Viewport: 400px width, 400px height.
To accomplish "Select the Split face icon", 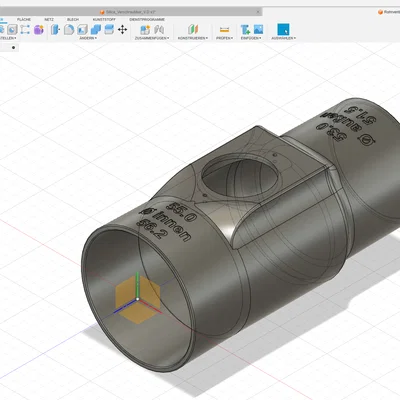I will pos(109,30).
